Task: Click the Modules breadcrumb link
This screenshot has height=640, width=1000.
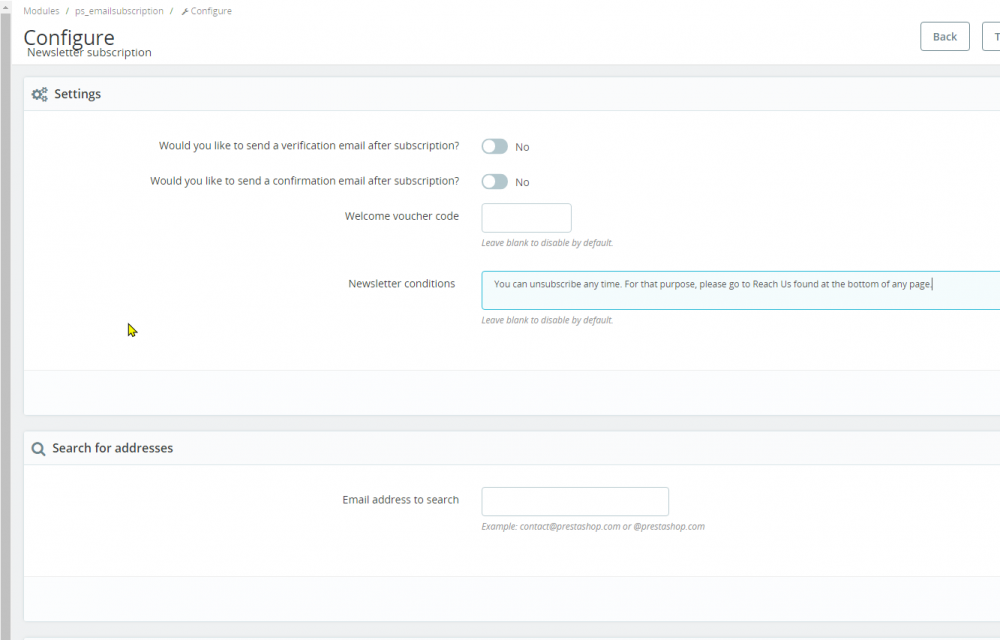Action: pos(41,11)
